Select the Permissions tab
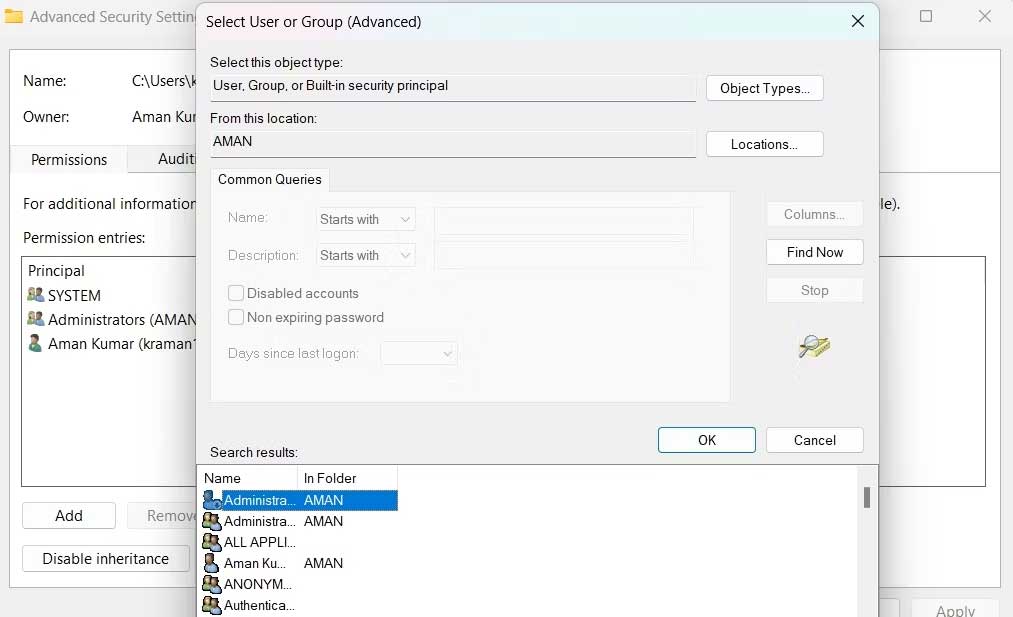 point(69,160)
